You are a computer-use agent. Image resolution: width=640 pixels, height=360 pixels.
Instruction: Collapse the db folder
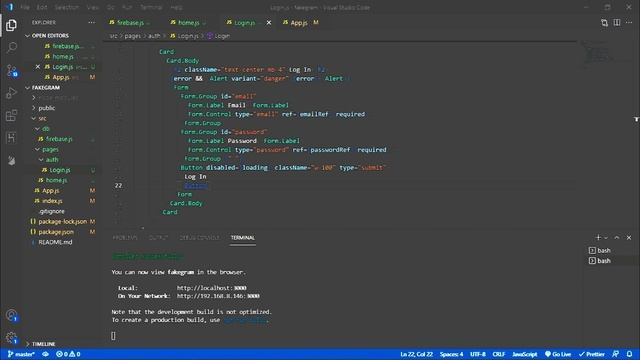pyautogui.click(x=46, y=129)
